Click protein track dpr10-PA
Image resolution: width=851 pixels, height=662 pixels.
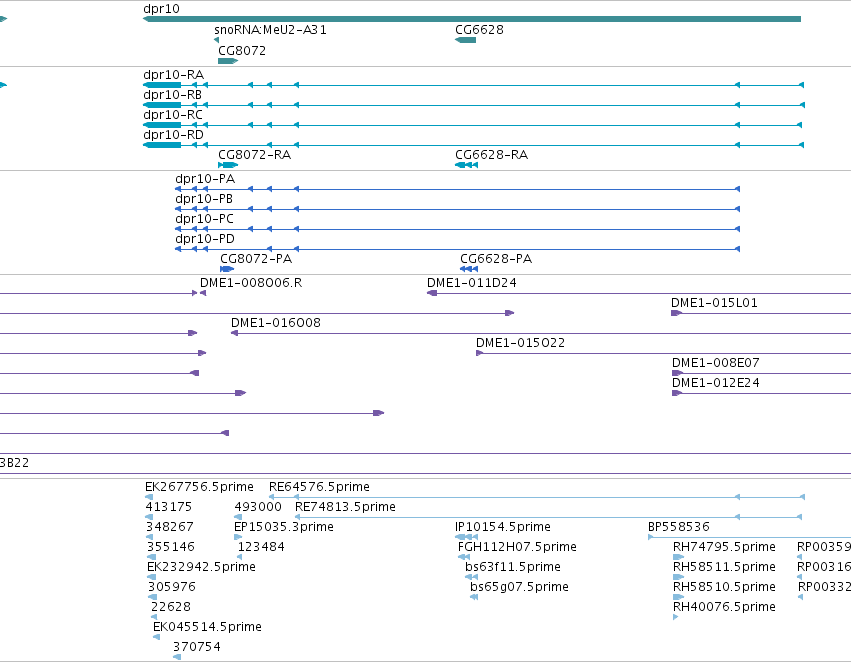458,189
